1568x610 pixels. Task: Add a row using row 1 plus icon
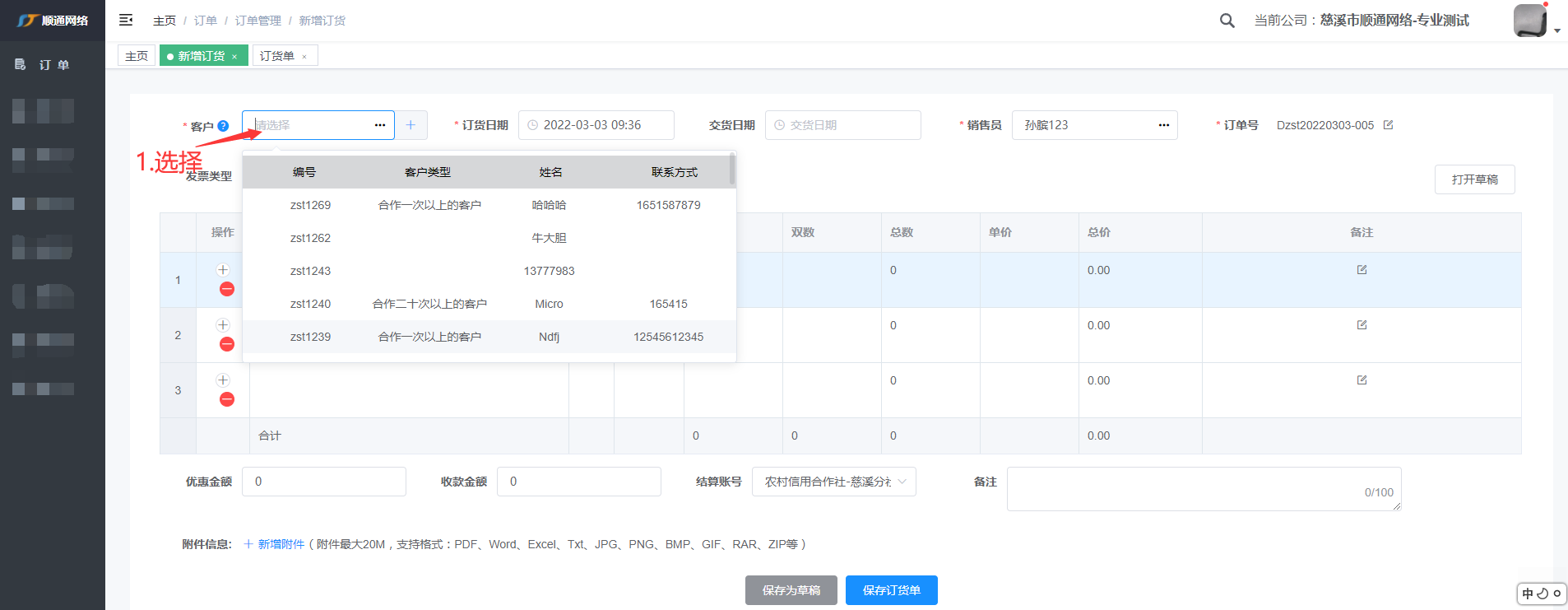click(x=223, y=270)
